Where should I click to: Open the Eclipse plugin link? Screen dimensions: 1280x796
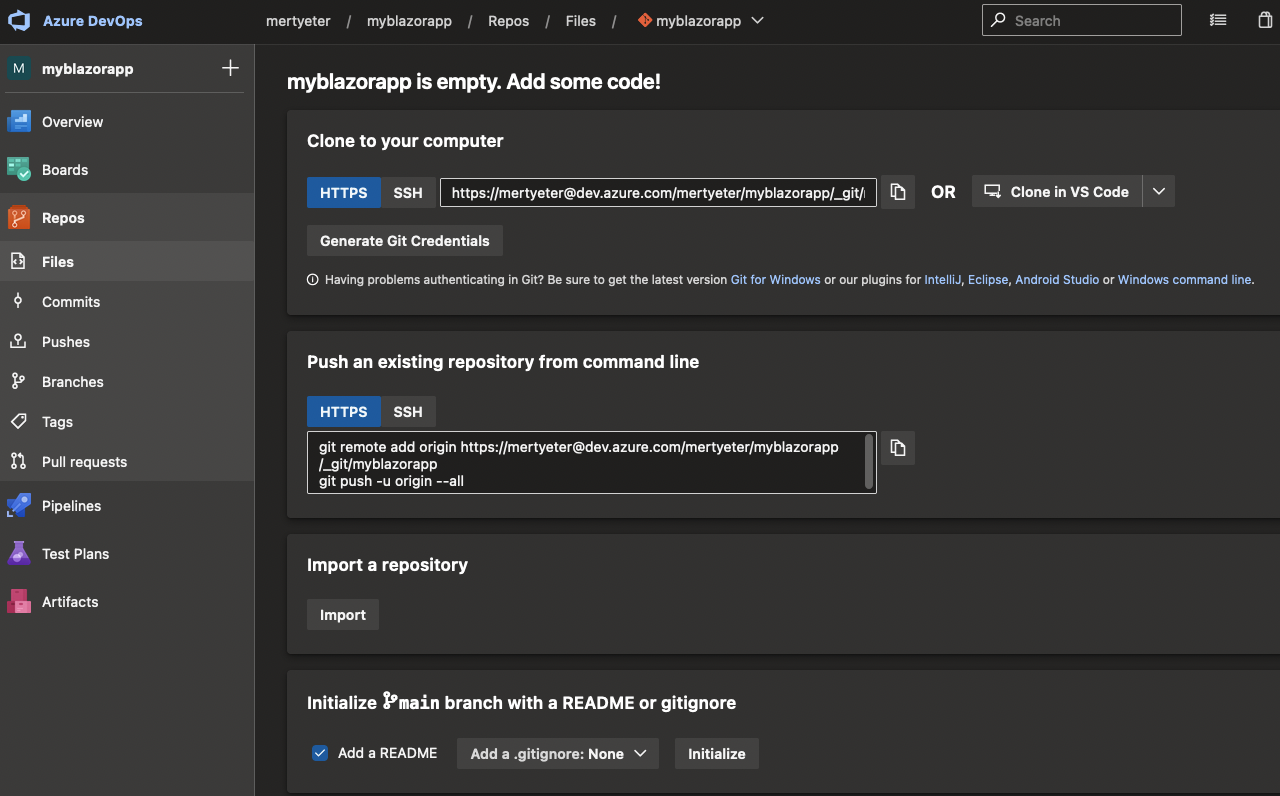click(988, 280)
